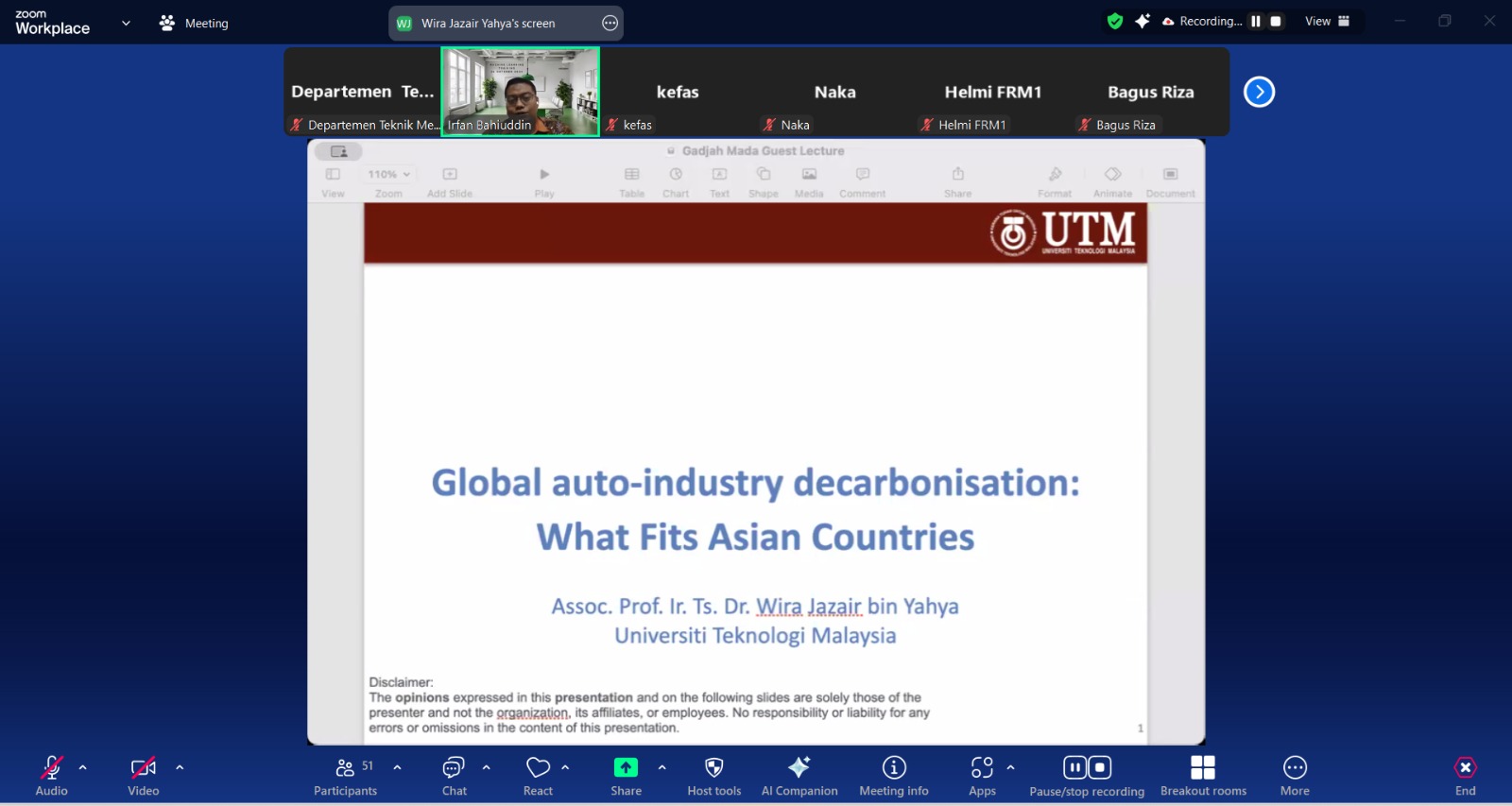Select Irfan Bahiuddin's video thumbnail
The width and height of the screenshot is (1512, 806).
(520, 92)
